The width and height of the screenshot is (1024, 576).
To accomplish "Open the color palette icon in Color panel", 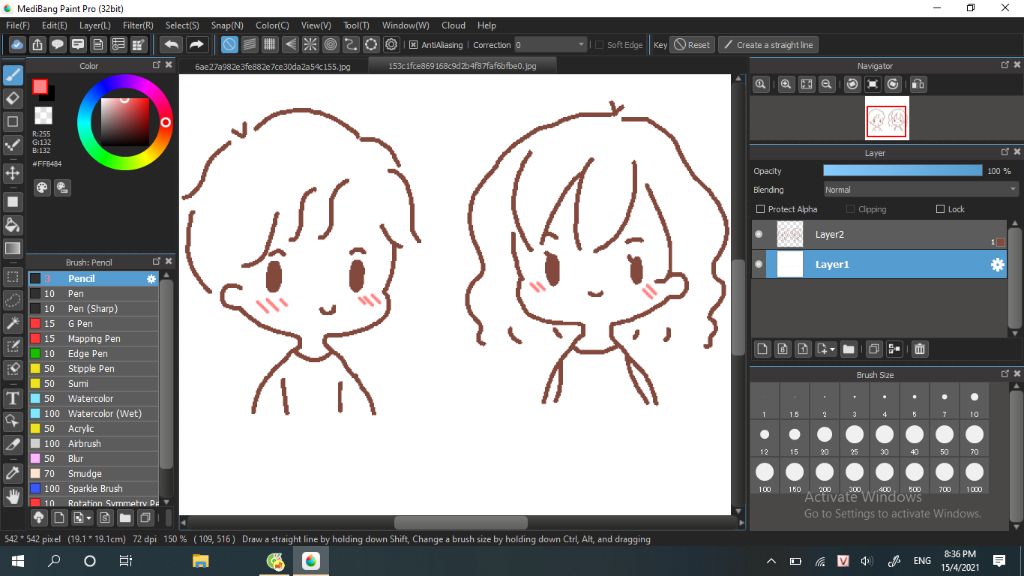I will pyautogui.click(x=42, y=188).
